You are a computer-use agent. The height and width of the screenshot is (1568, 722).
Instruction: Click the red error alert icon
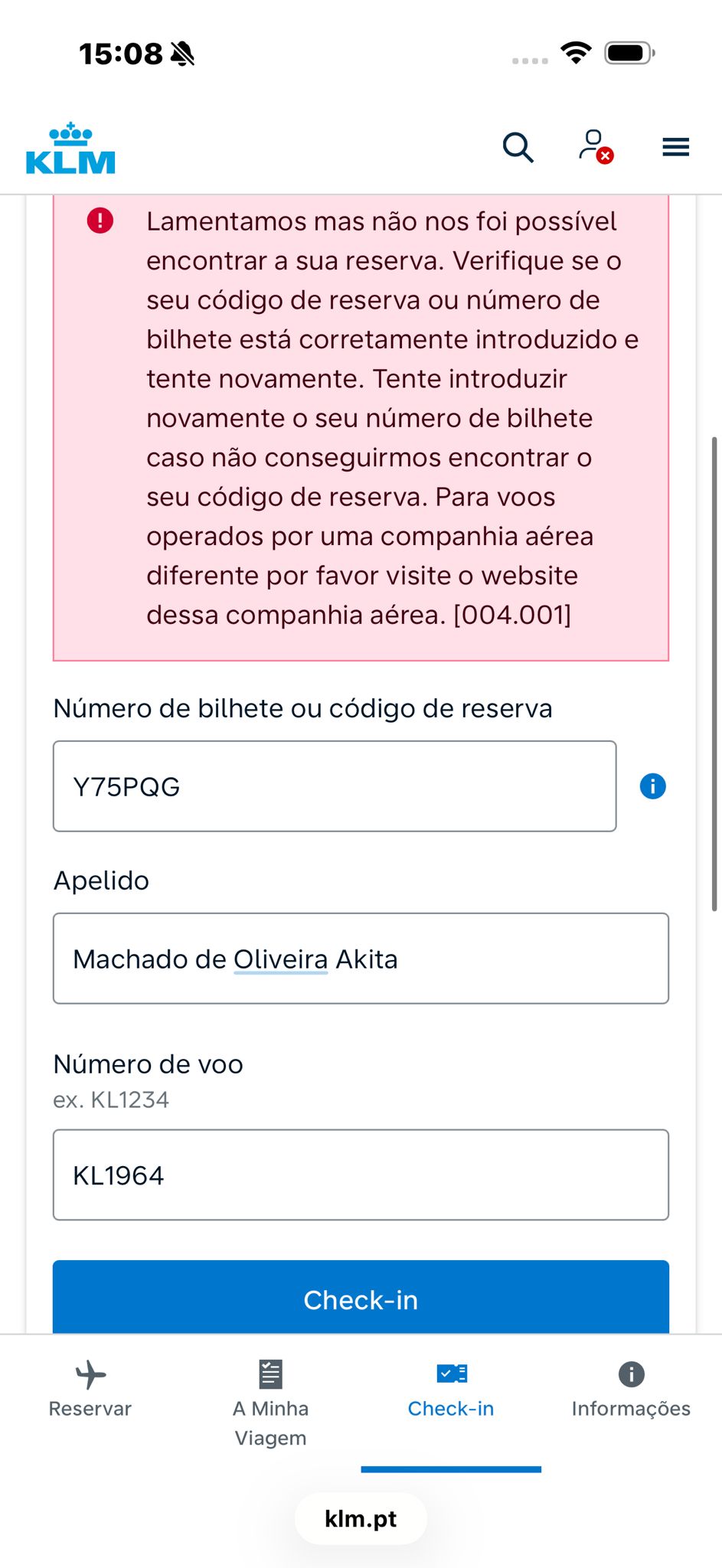pos(100,220)
